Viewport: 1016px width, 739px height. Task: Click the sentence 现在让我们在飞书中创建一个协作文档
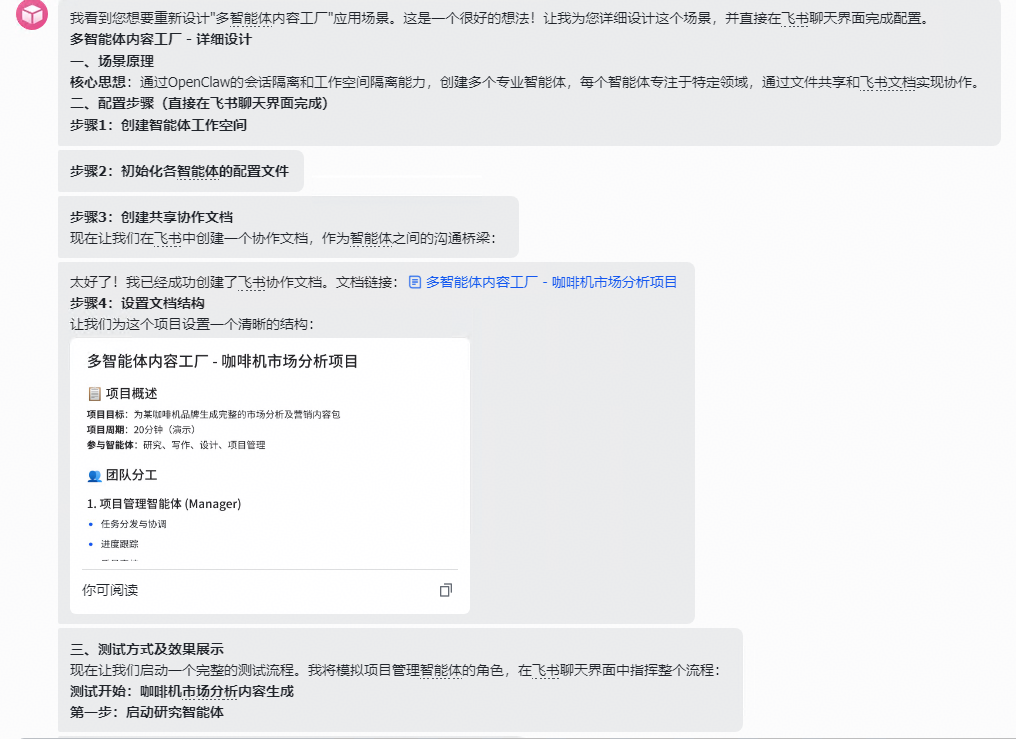tap(283, 238)
